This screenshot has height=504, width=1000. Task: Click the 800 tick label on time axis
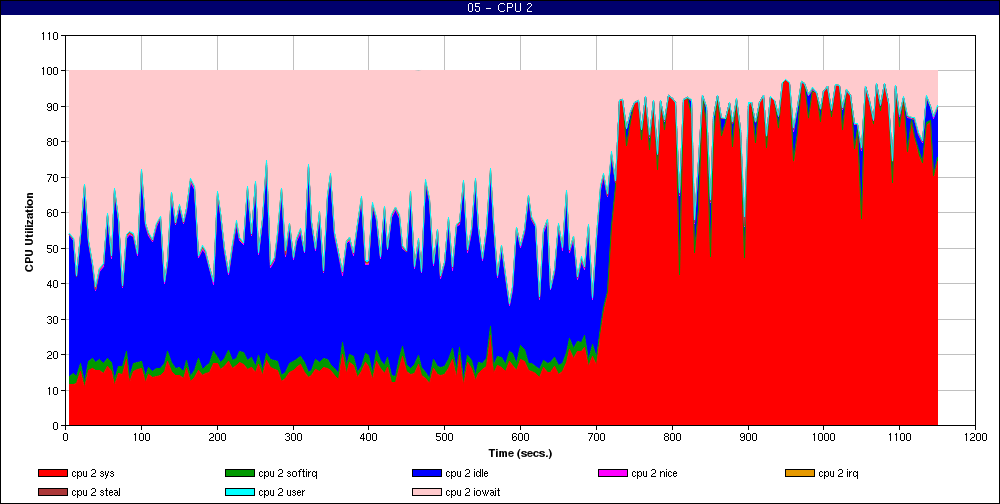672,438
